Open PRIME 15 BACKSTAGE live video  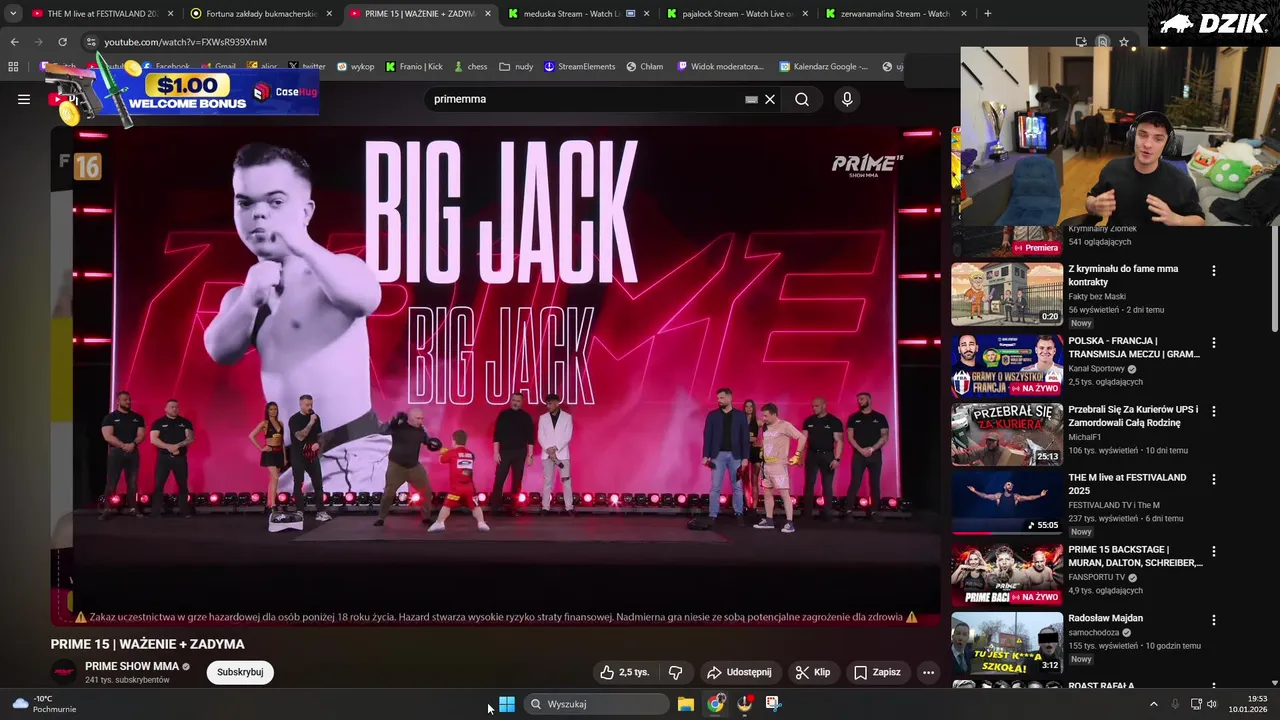point(1135,556)
